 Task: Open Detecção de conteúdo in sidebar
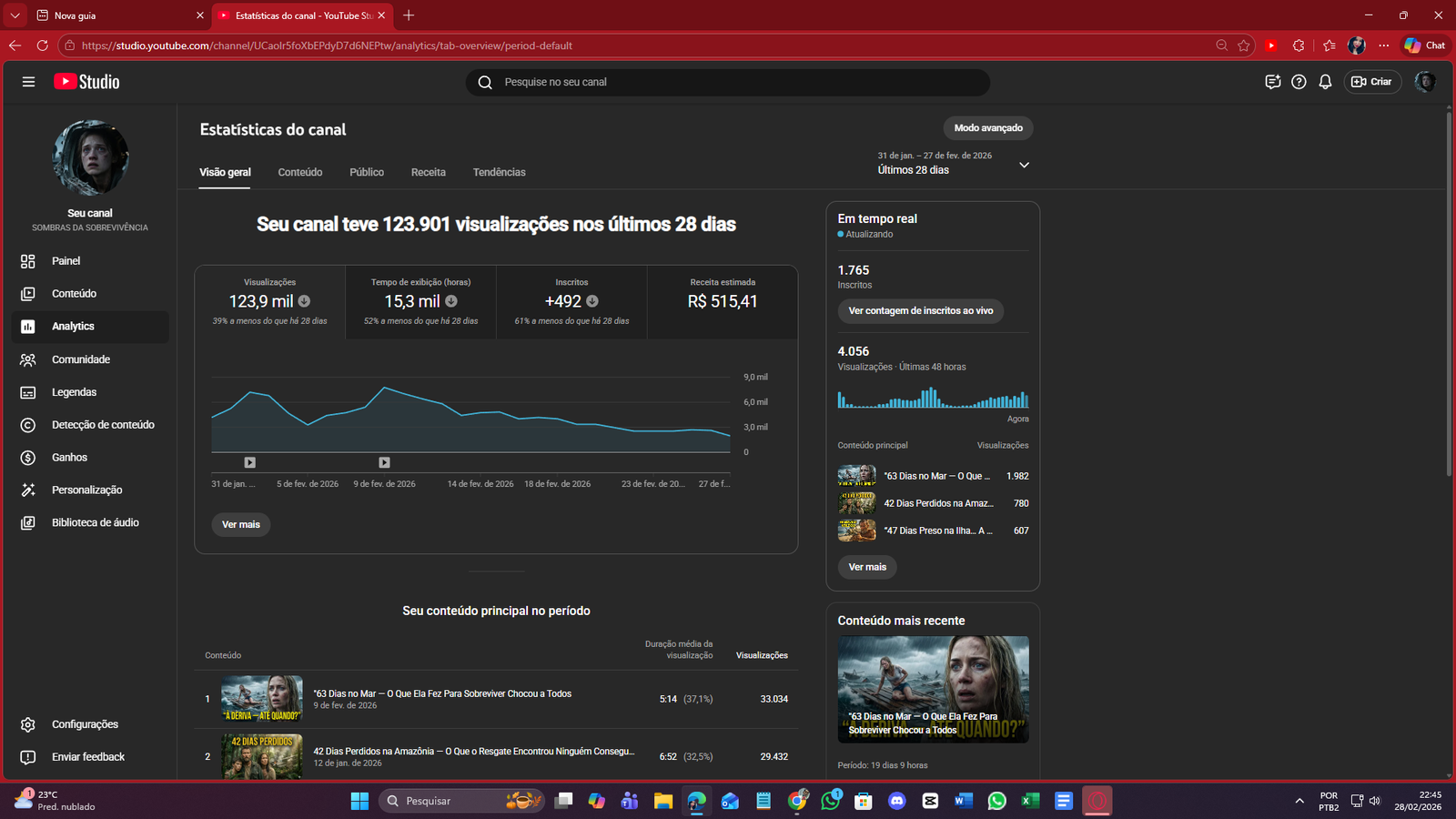102,425
